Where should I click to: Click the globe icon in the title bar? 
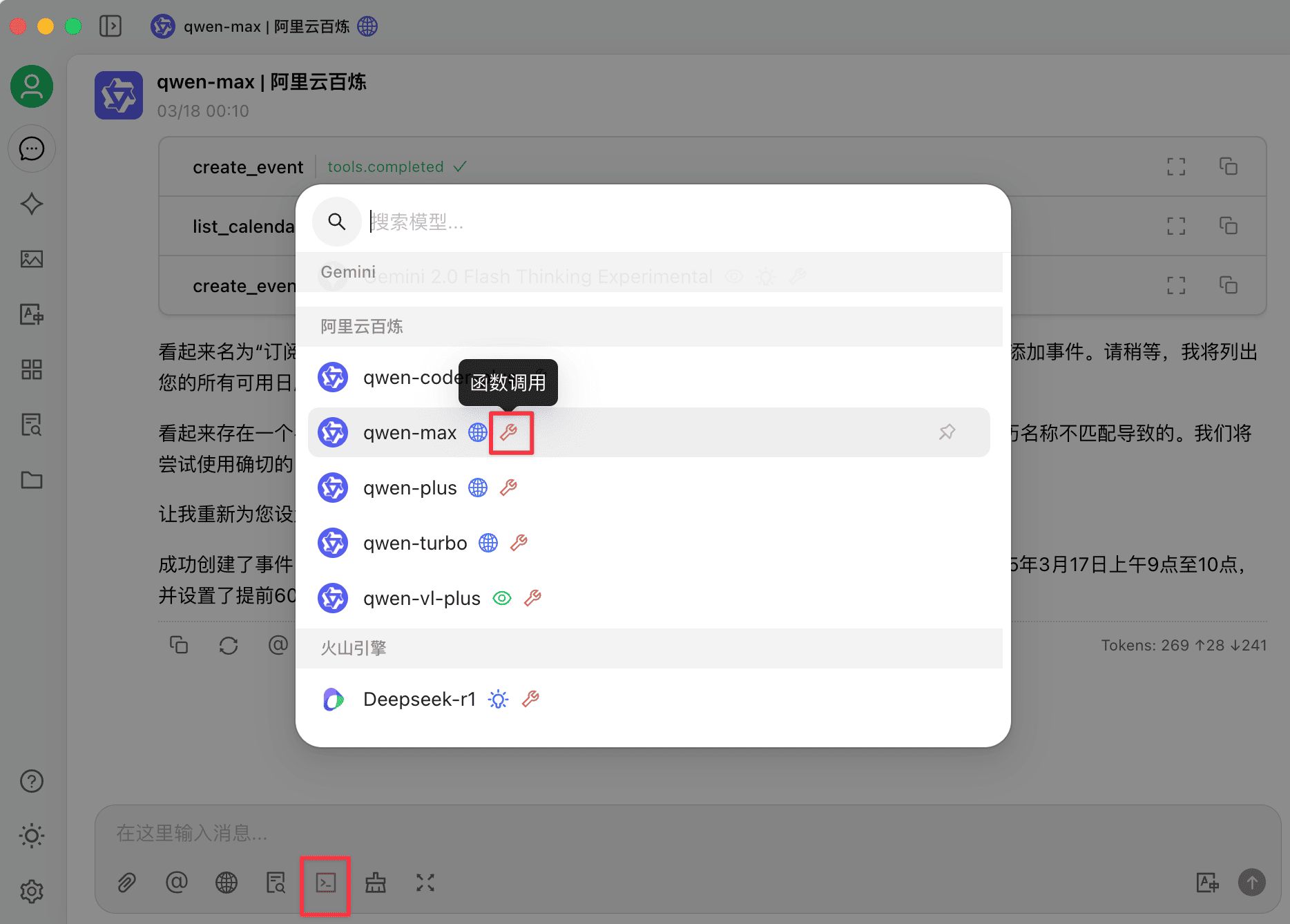[367, 26]
